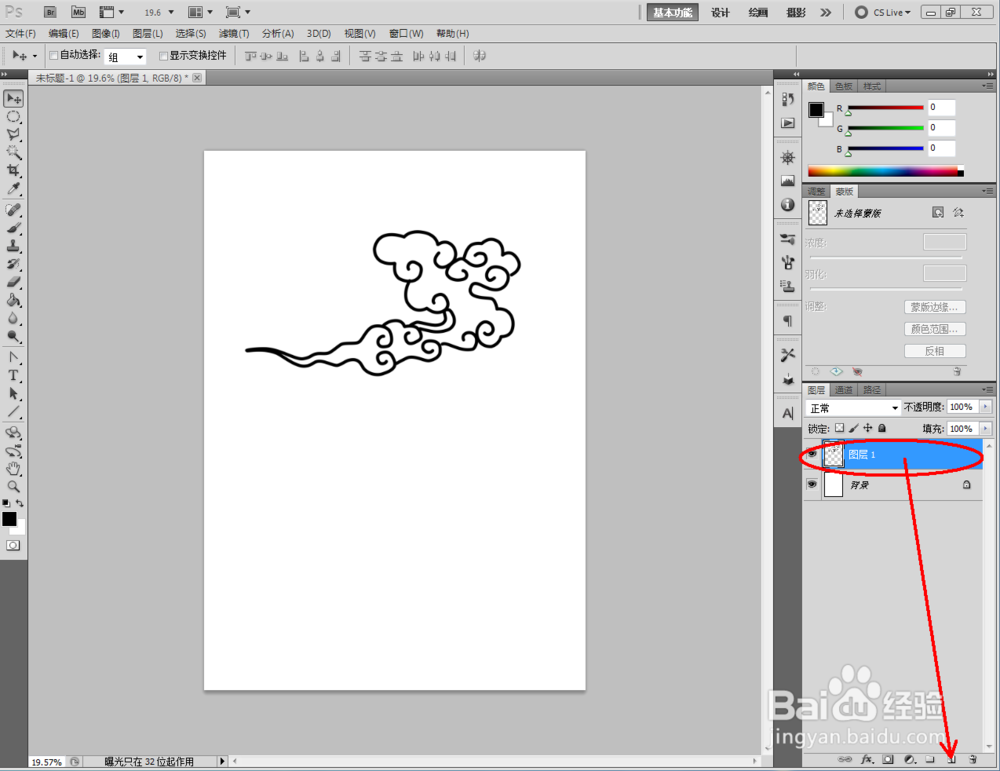Open the 滤镜(T) menu

(234, 34)
